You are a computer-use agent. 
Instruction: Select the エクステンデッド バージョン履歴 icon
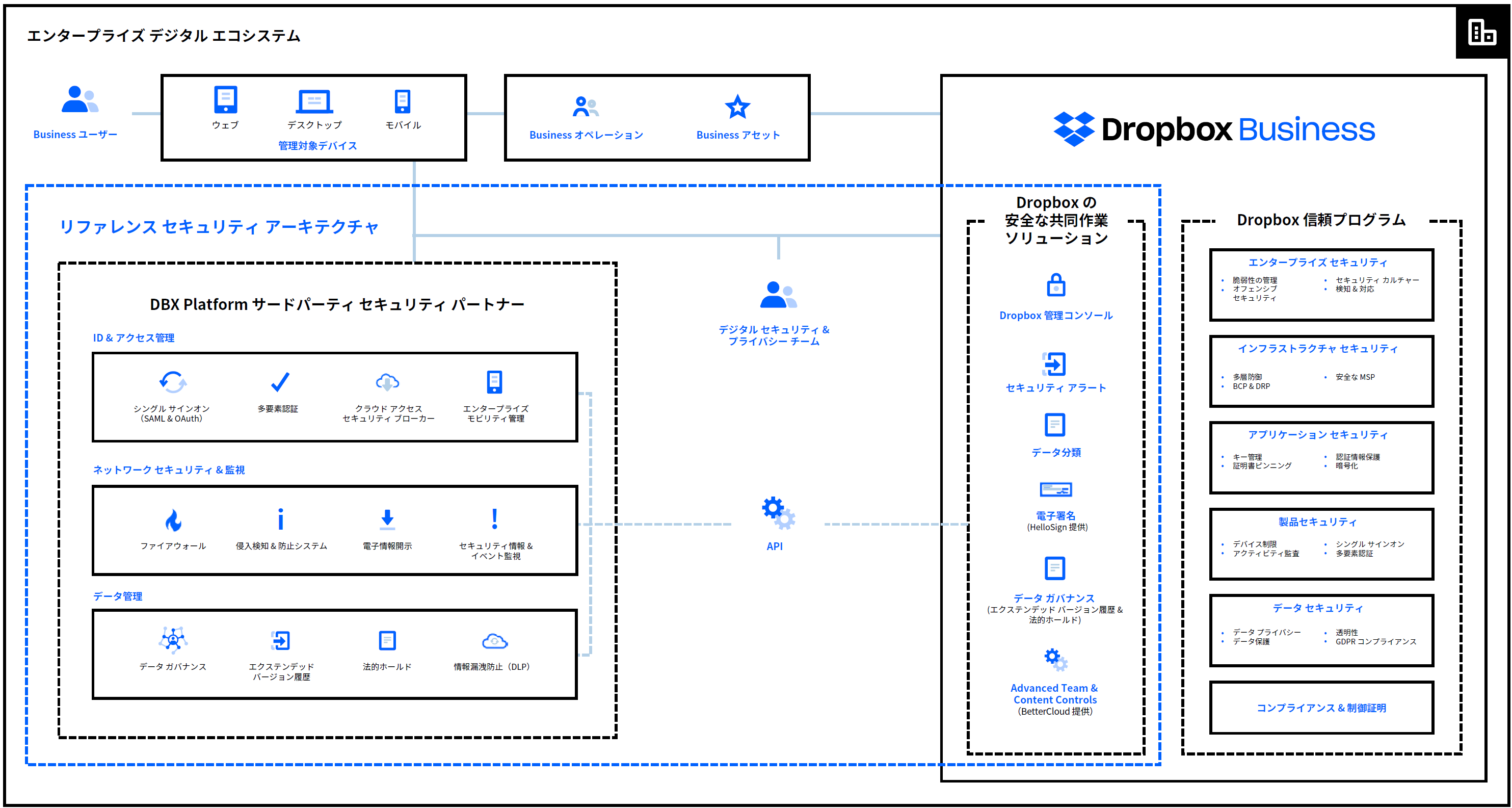point(281,640)
